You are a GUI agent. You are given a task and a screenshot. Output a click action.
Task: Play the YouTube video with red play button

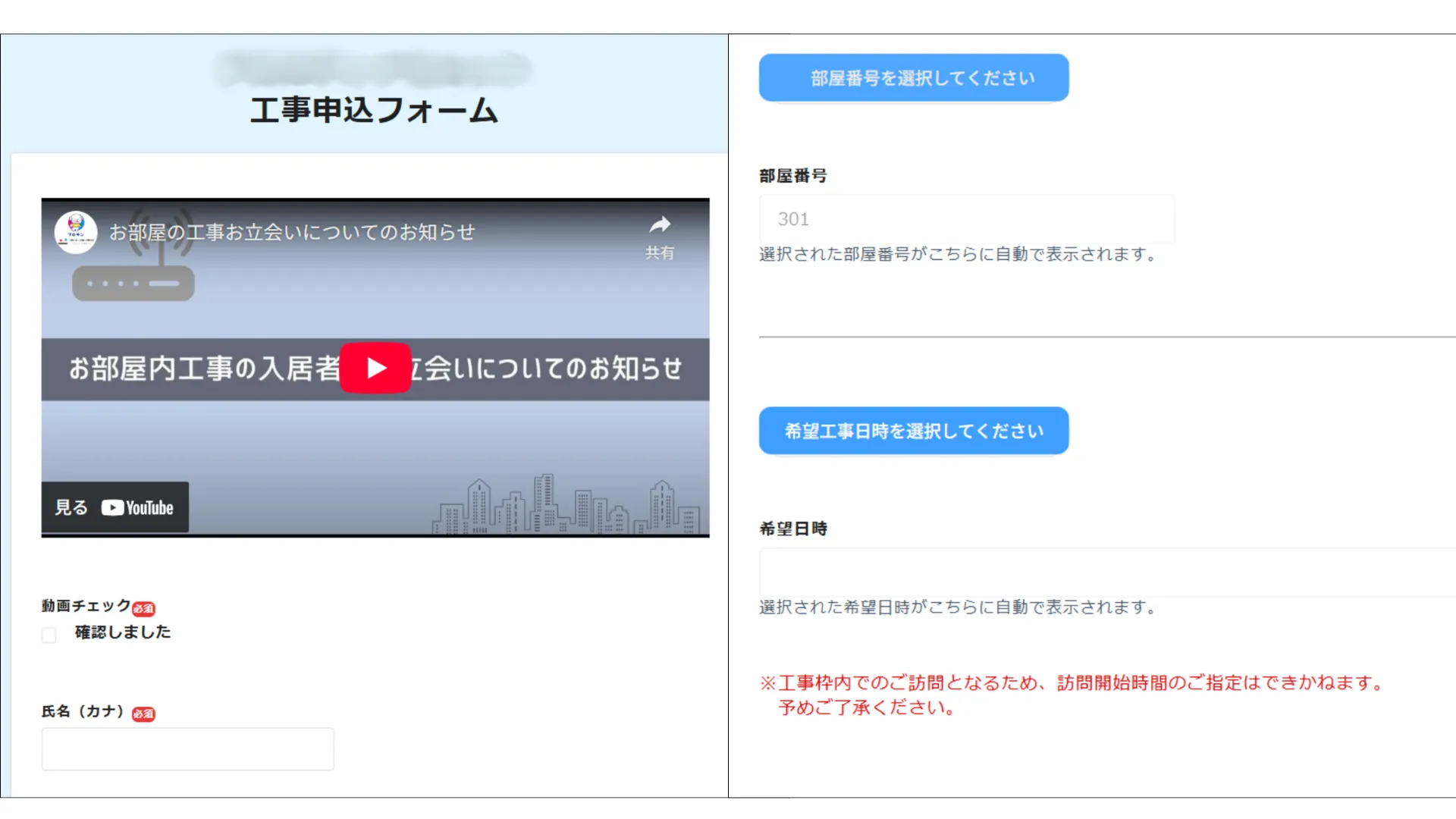tap(375, 368)
